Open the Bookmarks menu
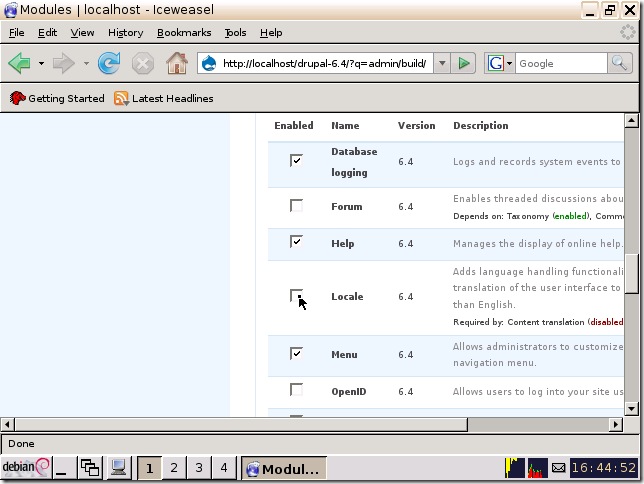 [x=184, y=32]
